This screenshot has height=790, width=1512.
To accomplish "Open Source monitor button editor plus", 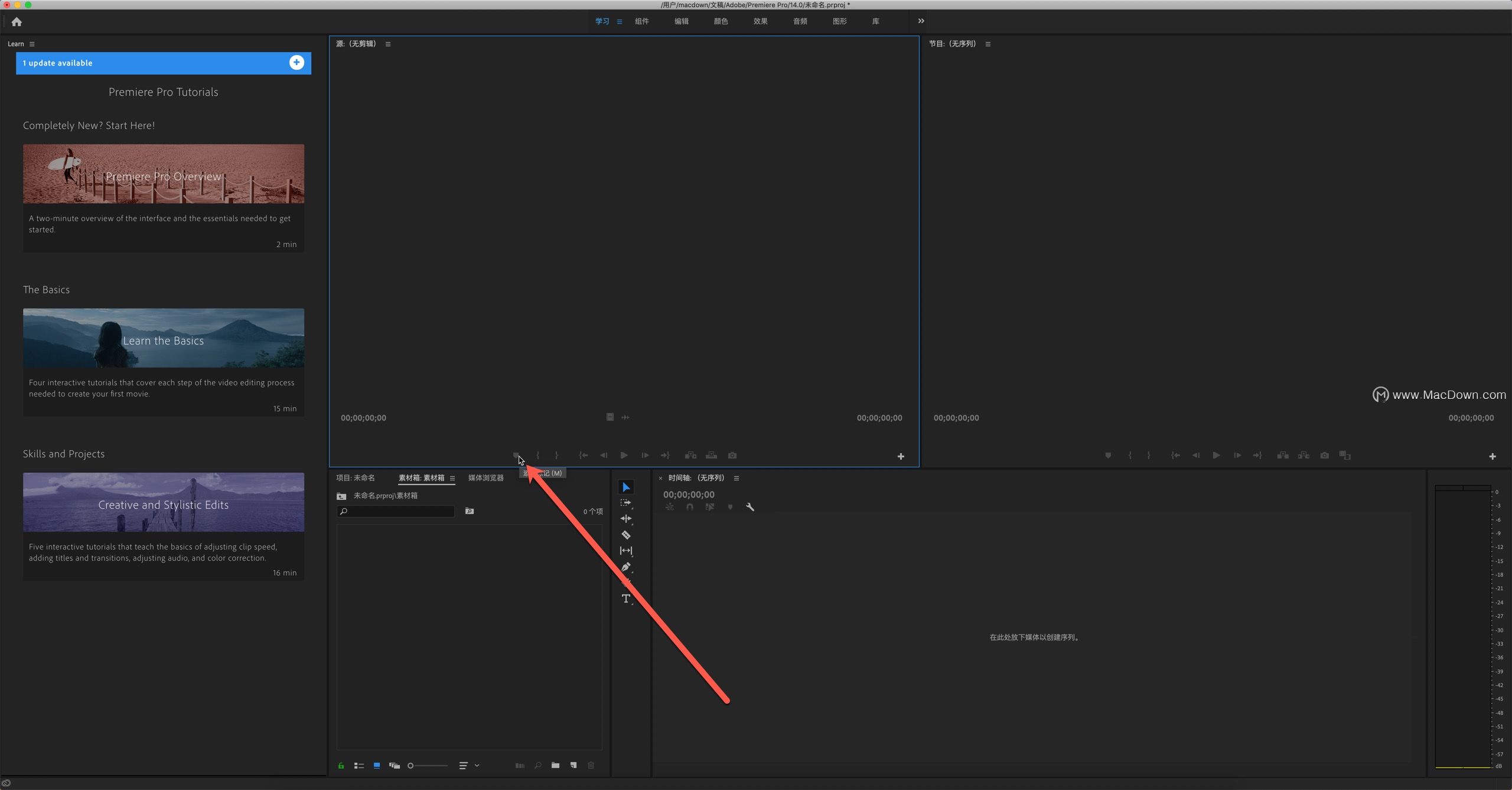I will pyautogui.click(x=901, y=456).
